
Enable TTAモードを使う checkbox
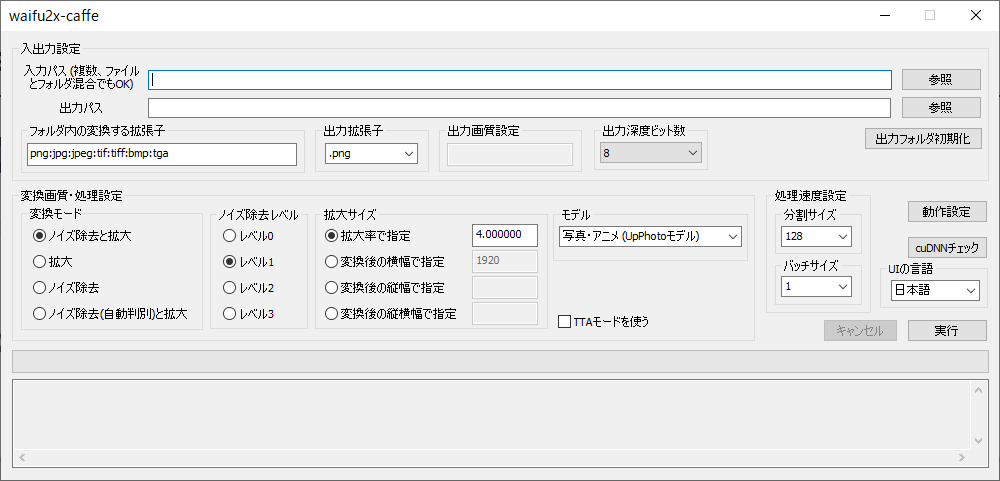pyautogui.click(x=603, y=322)
